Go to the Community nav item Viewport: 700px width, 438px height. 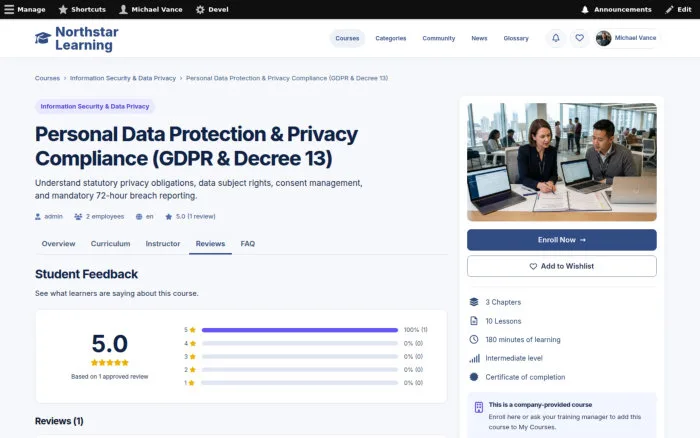(439, 38)
